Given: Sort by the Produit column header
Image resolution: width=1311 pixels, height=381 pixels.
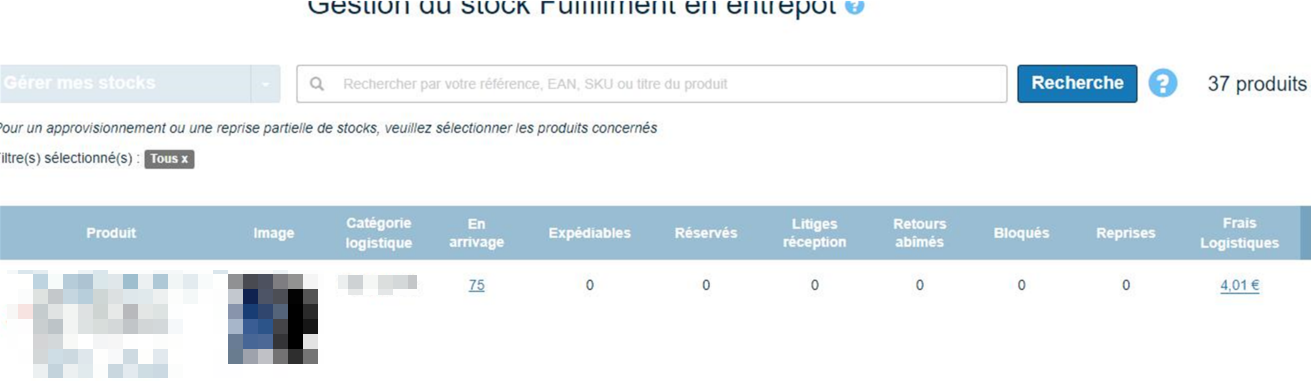Looking at the screenshot, I should point(111,233).
